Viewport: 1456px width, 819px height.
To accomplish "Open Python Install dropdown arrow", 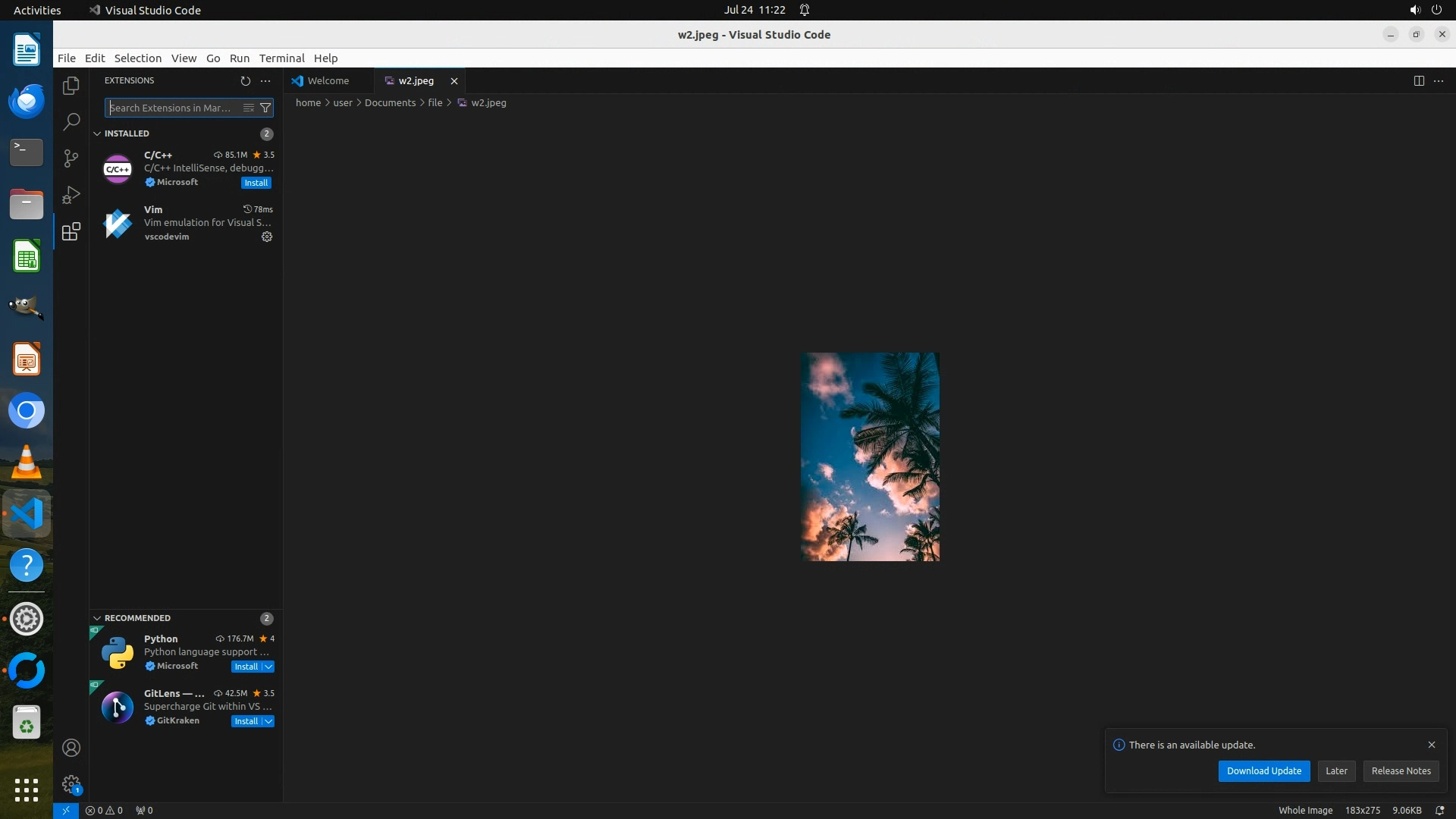I will tap(268, 667).
